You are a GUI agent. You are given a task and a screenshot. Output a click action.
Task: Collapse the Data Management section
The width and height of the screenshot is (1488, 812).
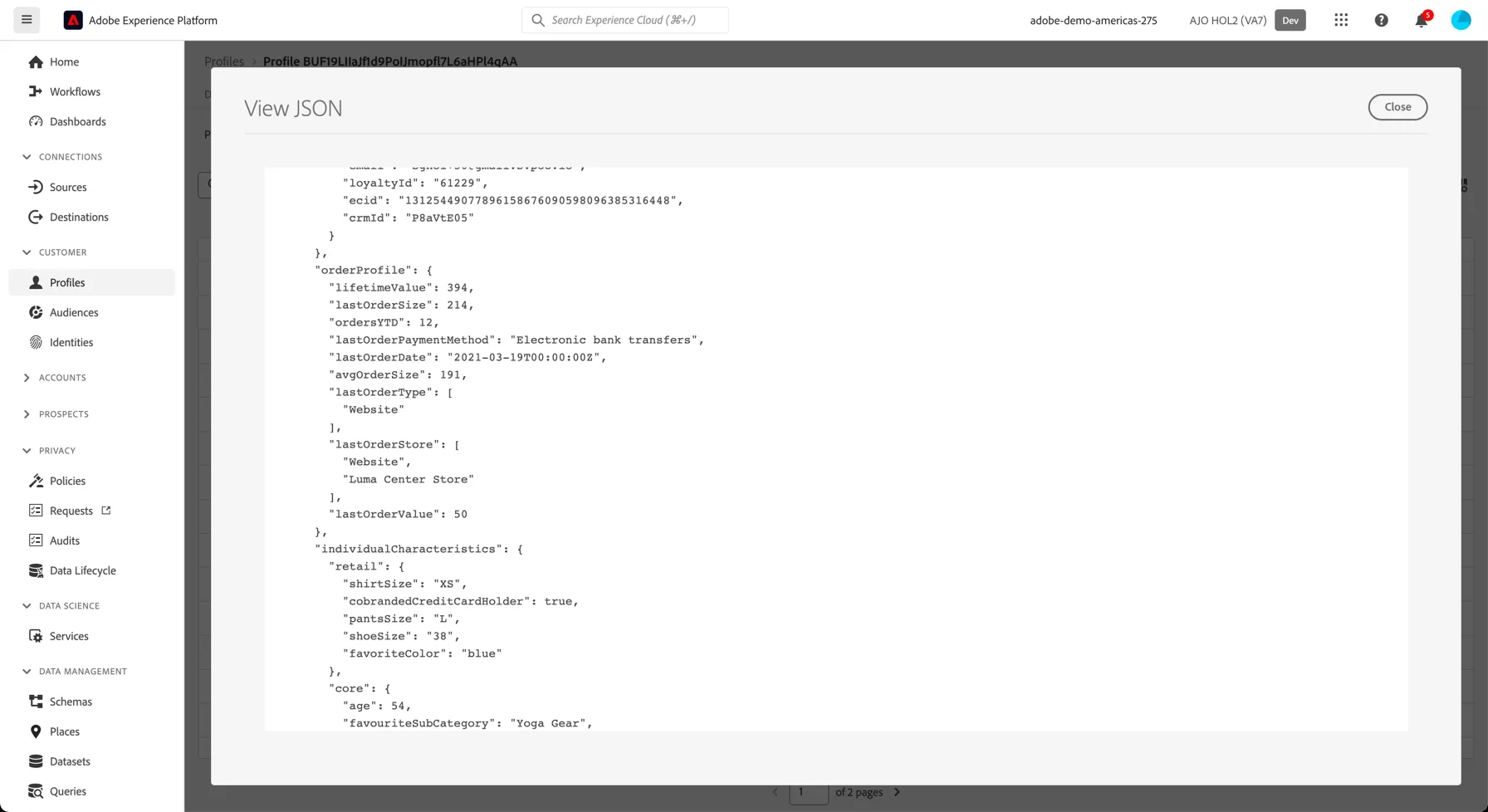(x=27, y=672)
